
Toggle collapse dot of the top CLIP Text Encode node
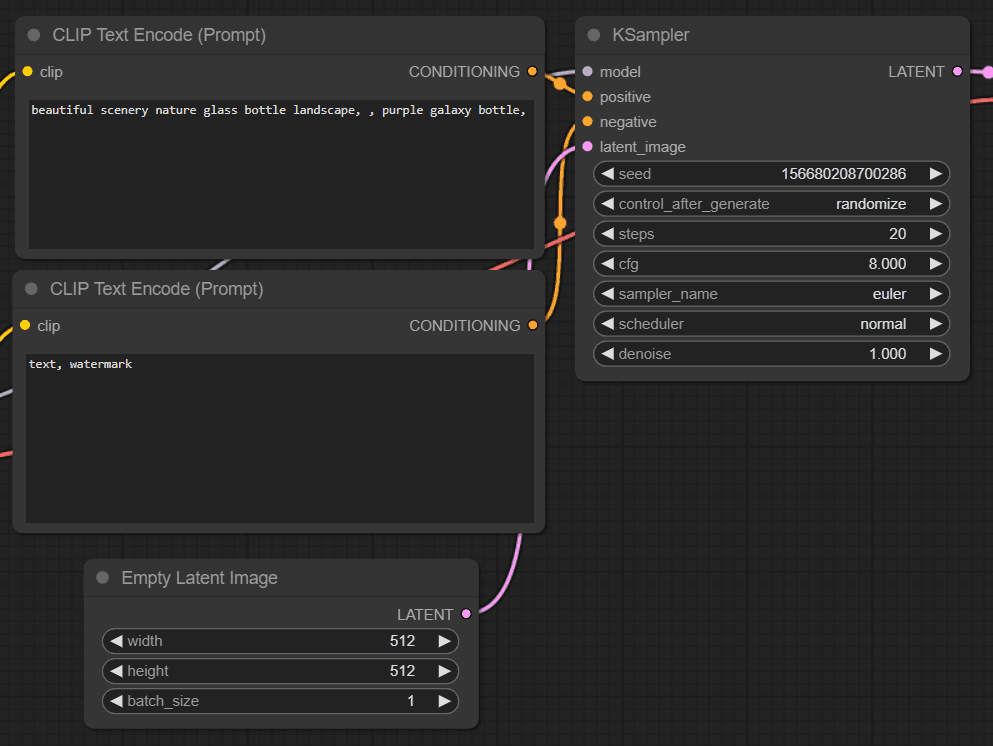(x=34, y=35)
